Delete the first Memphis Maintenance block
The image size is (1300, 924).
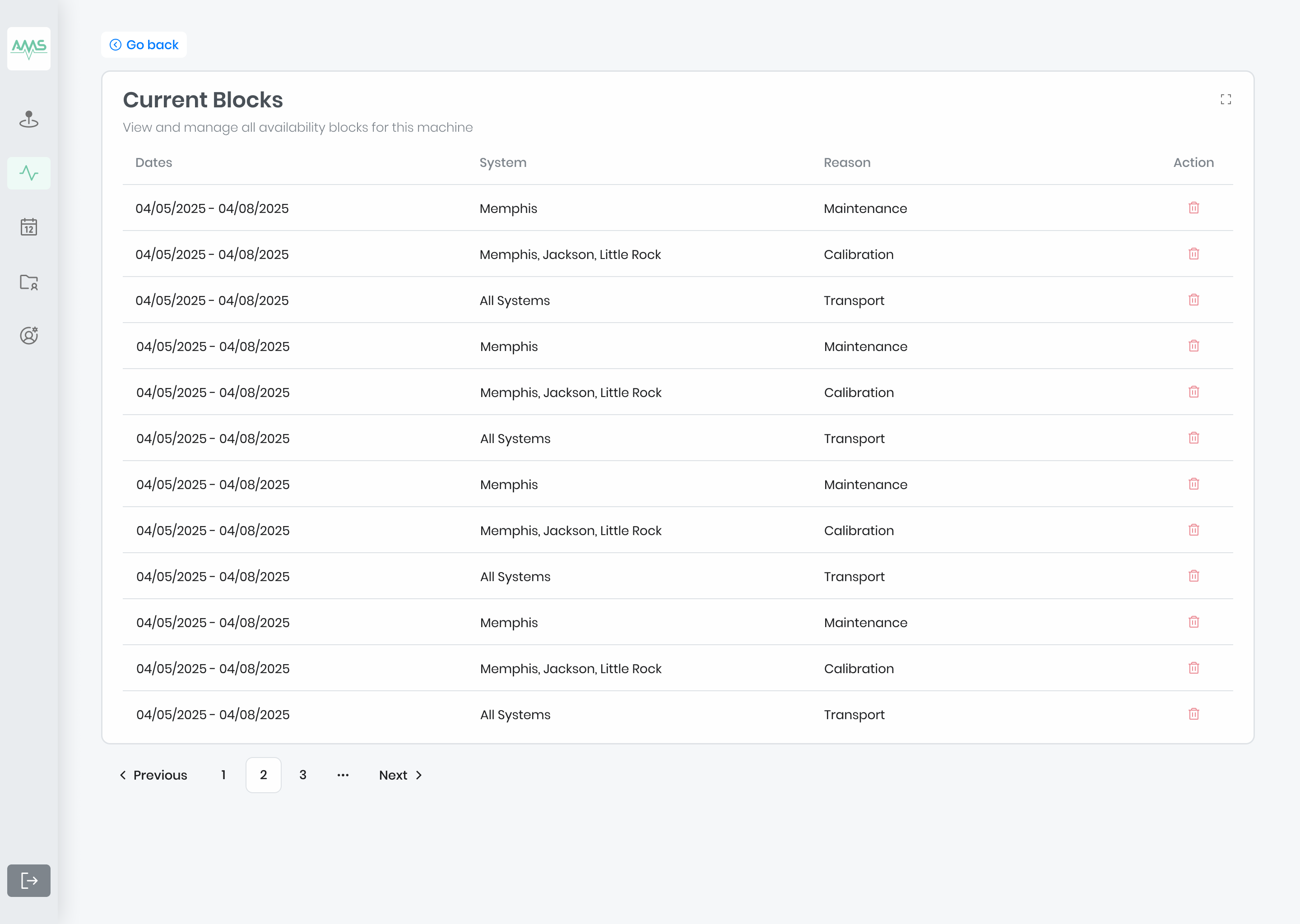click(1193, 208)
